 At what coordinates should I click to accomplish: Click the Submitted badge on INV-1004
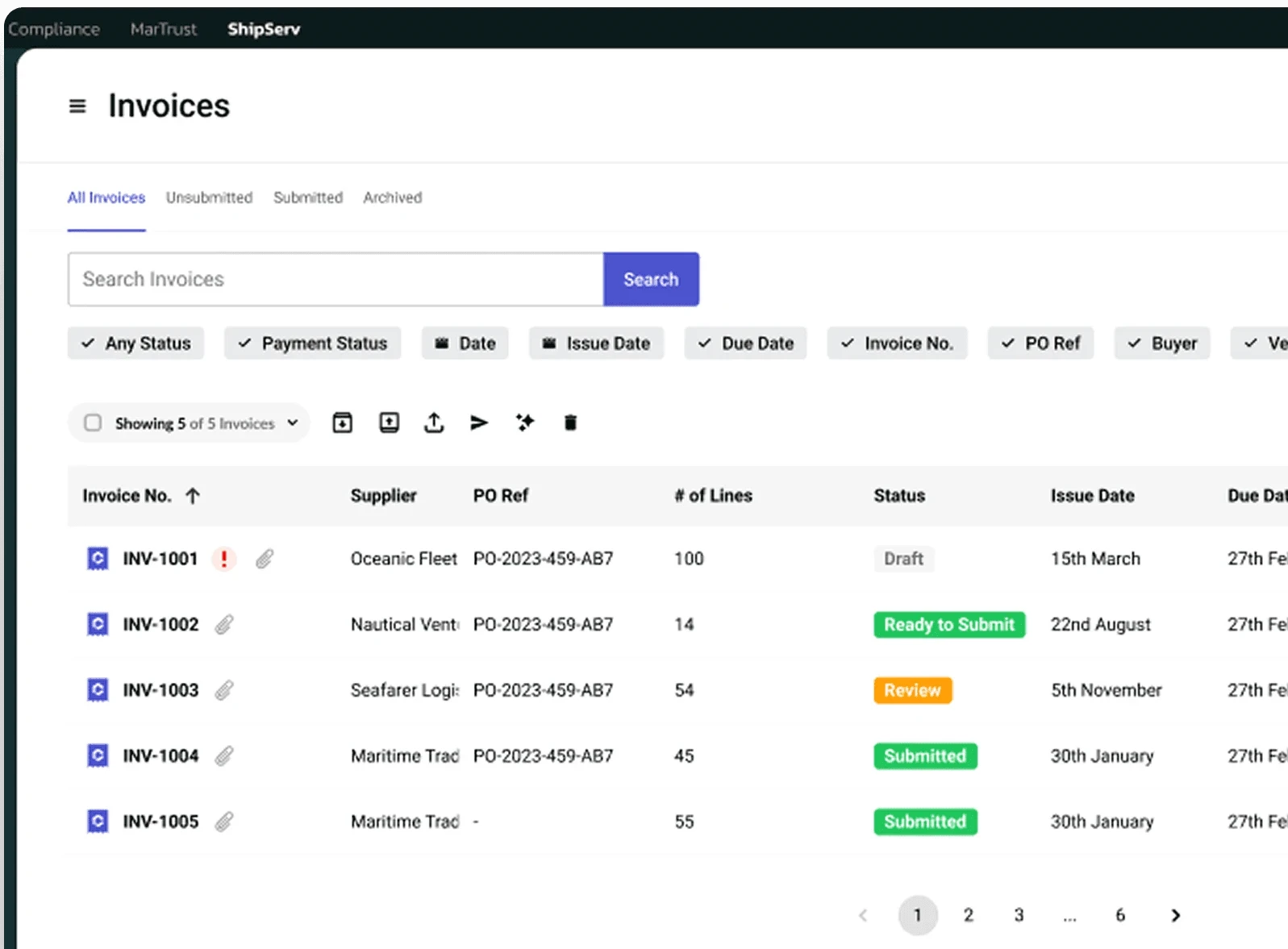tap(925, 756)
